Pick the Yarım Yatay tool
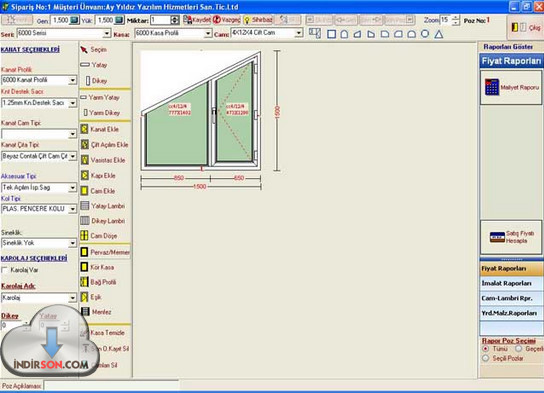 click(x=100, y=97)
